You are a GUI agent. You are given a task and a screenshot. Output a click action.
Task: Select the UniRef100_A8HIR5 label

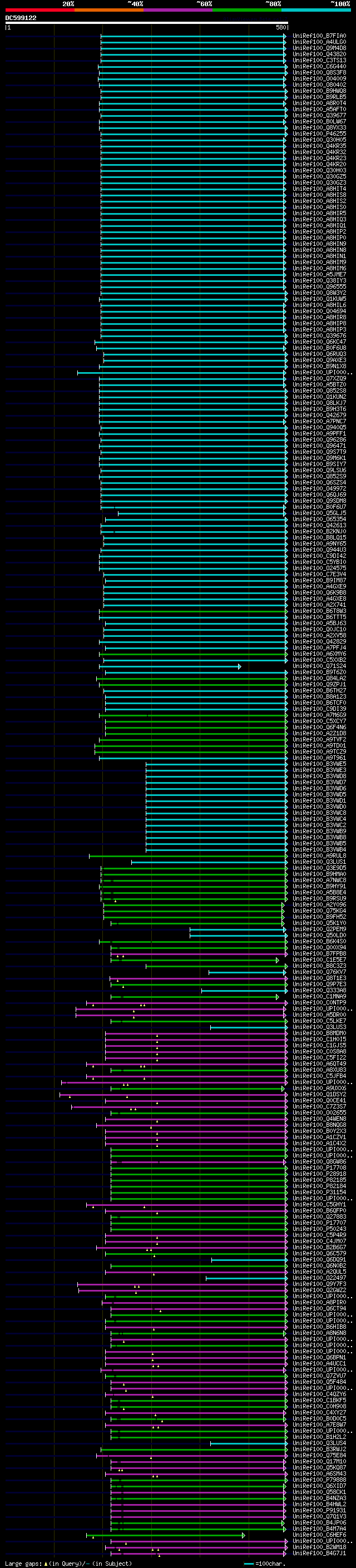coord(319,213)
